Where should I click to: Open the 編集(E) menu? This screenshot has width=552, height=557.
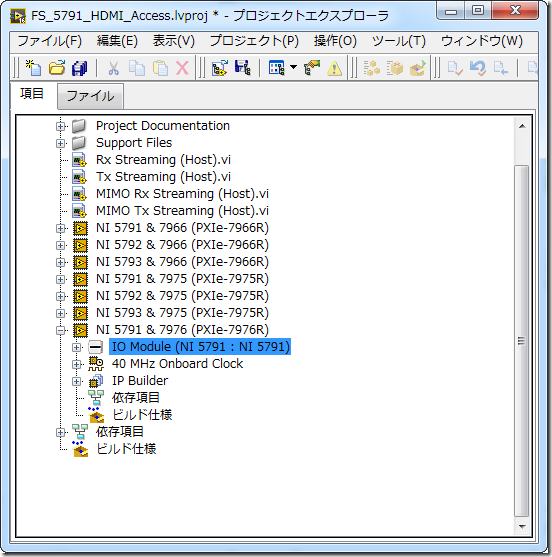[x=117, y=41]
